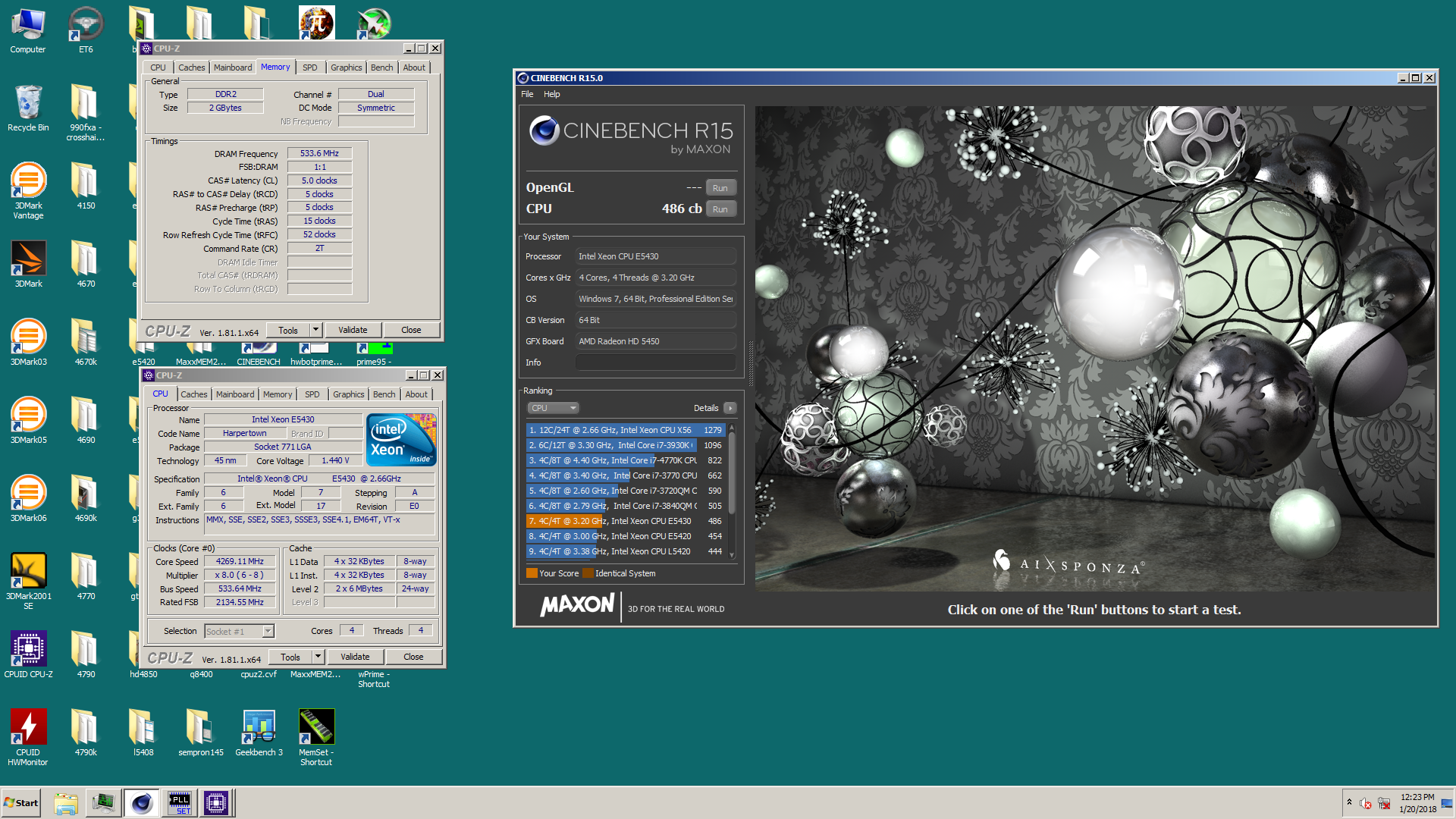Launch 3DMark06 shortcut
Screen dimensions: 1456x819
[x=28, y=499]
